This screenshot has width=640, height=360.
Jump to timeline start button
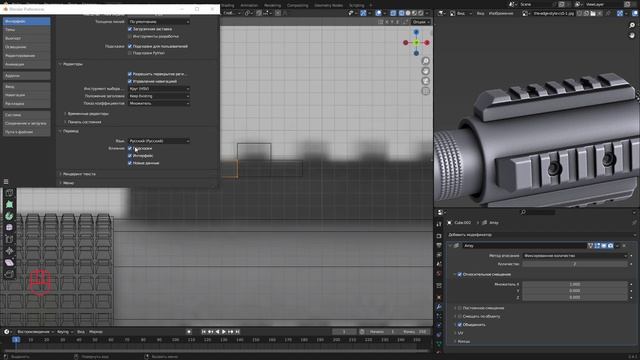(204, 332)
